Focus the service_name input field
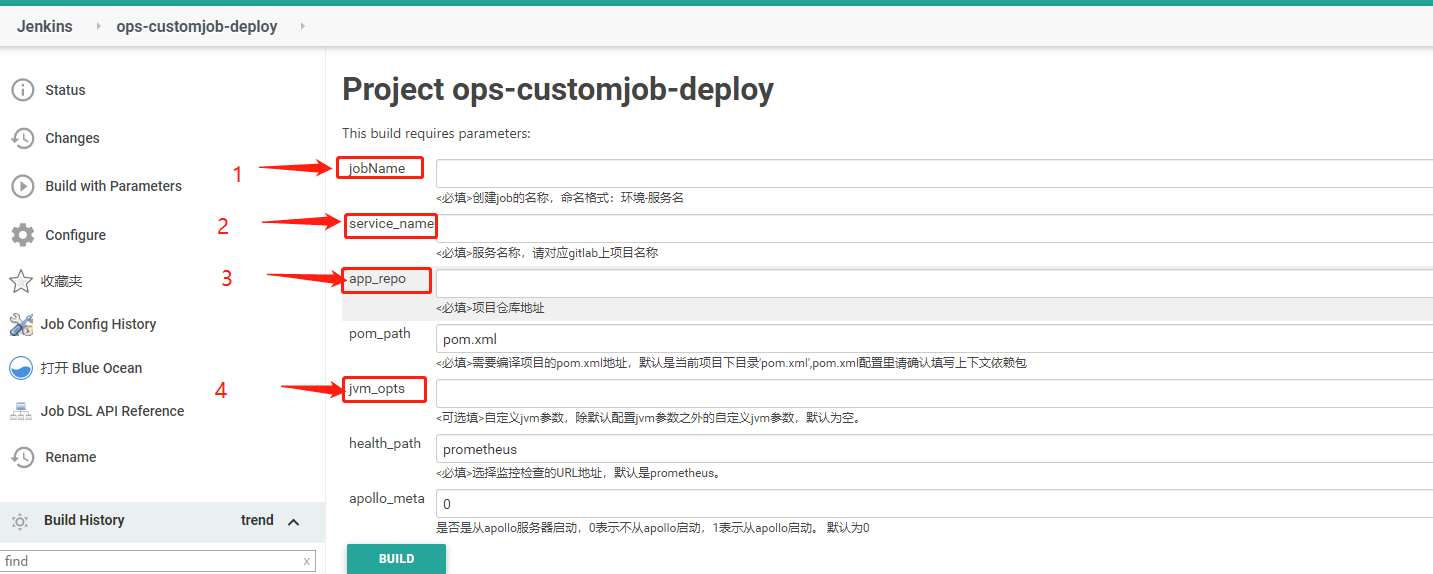This screenshot has width=1433, height=574. pos(934,228)
